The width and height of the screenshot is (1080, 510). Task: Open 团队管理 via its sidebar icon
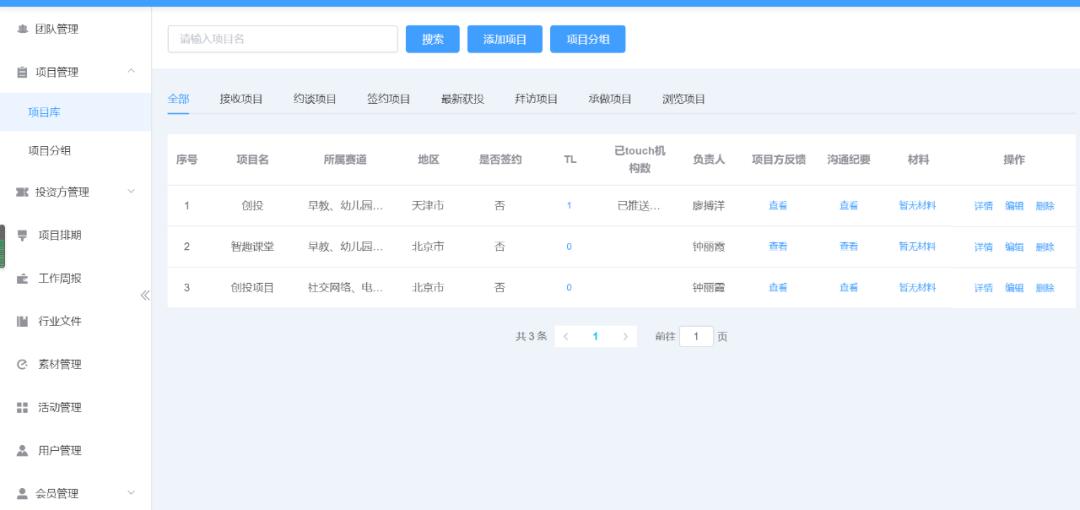click(22, 29)
